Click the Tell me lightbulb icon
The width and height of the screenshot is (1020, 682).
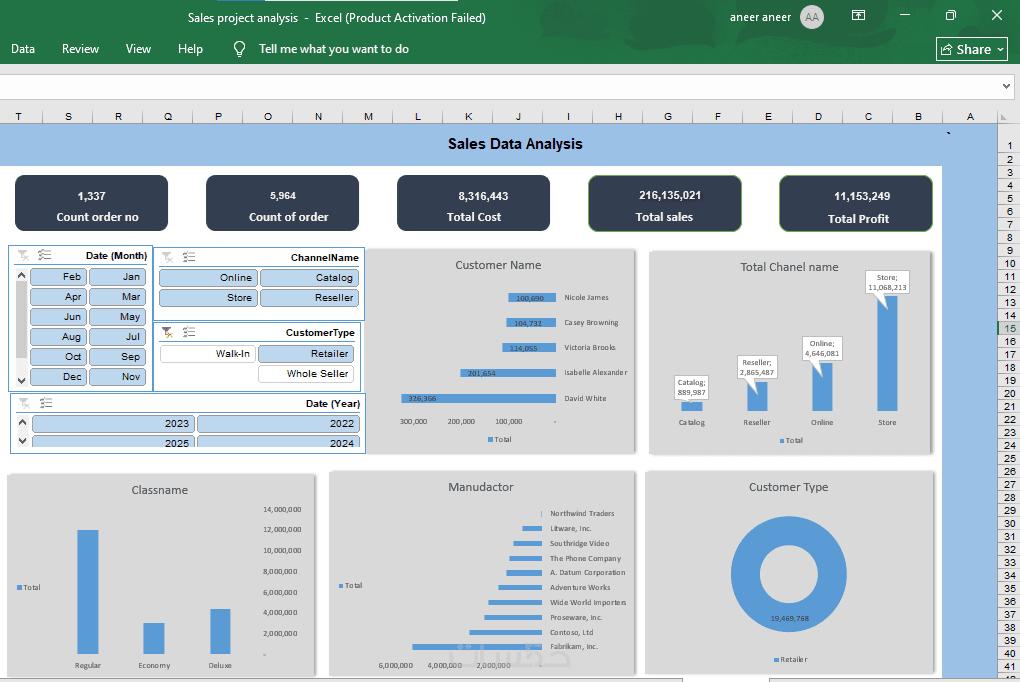coord(239,49)
